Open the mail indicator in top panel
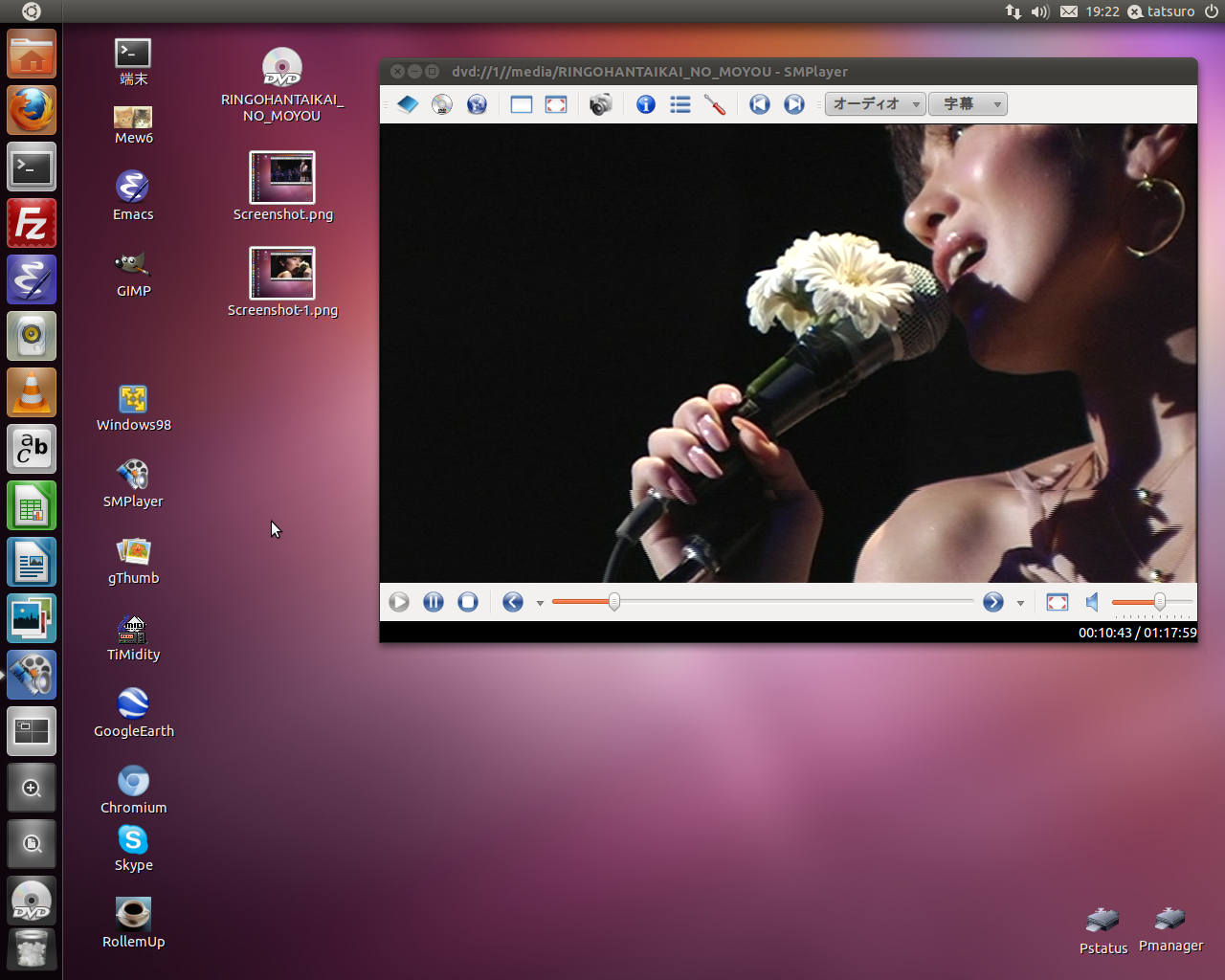This screenshot has height=980, width=1225. [x=1069, y=11]
